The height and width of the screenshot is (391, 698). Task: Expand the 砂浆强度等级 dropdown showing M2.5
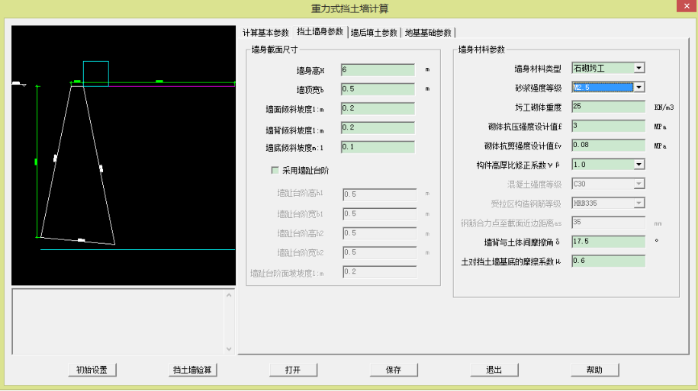point(639,87)
